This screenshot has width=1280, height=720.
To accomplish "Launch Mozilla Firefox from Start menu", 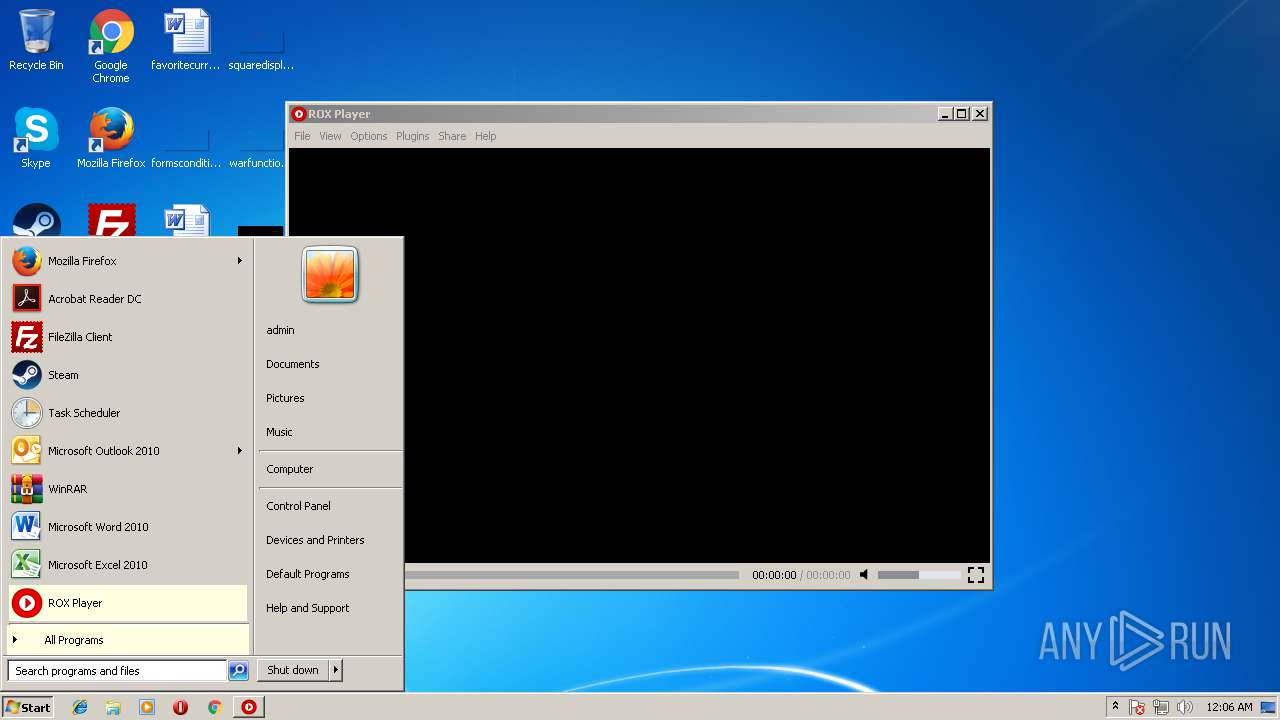I will 127,261.
